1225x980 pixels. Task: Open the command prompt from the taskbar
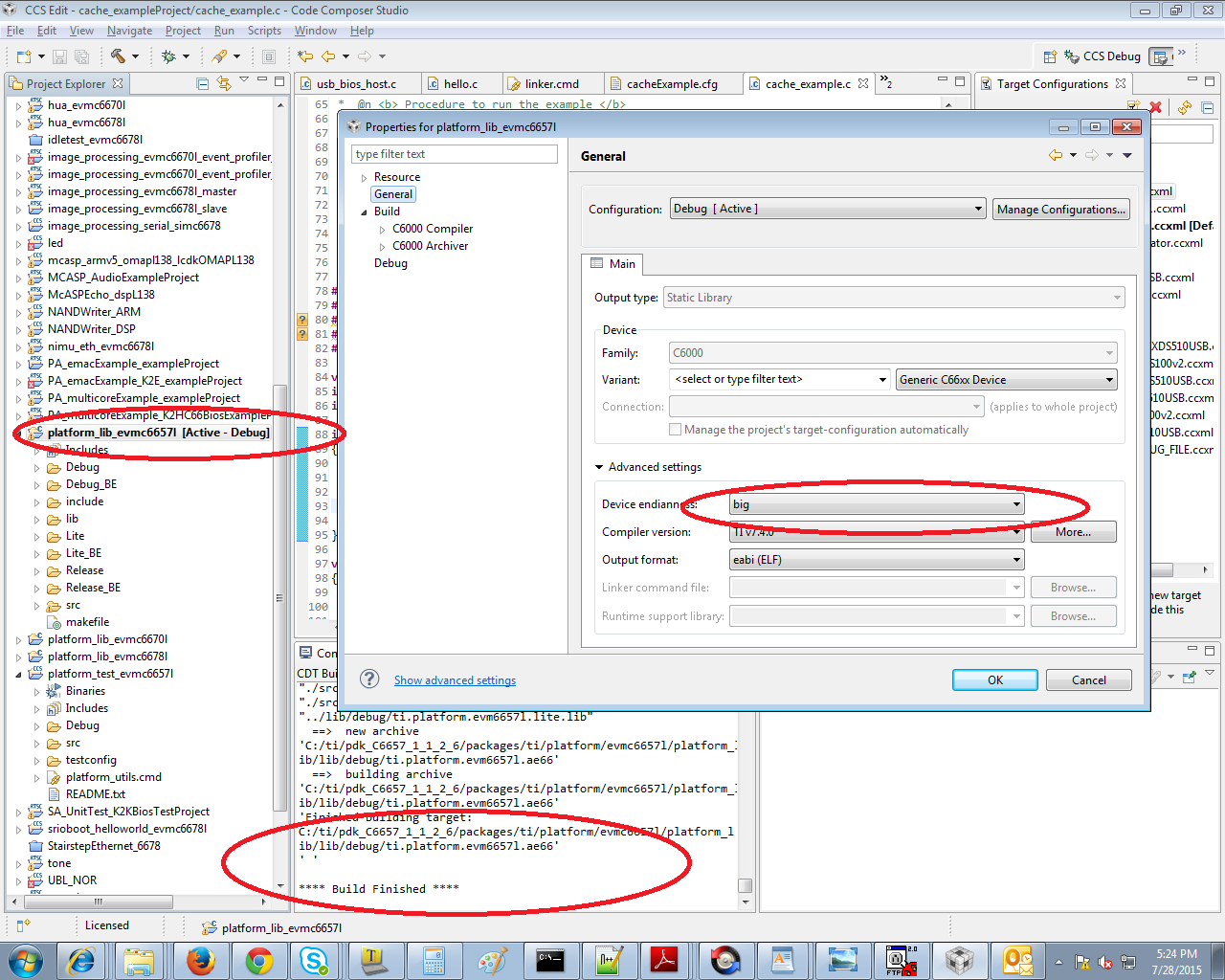[x=550, y=960]
